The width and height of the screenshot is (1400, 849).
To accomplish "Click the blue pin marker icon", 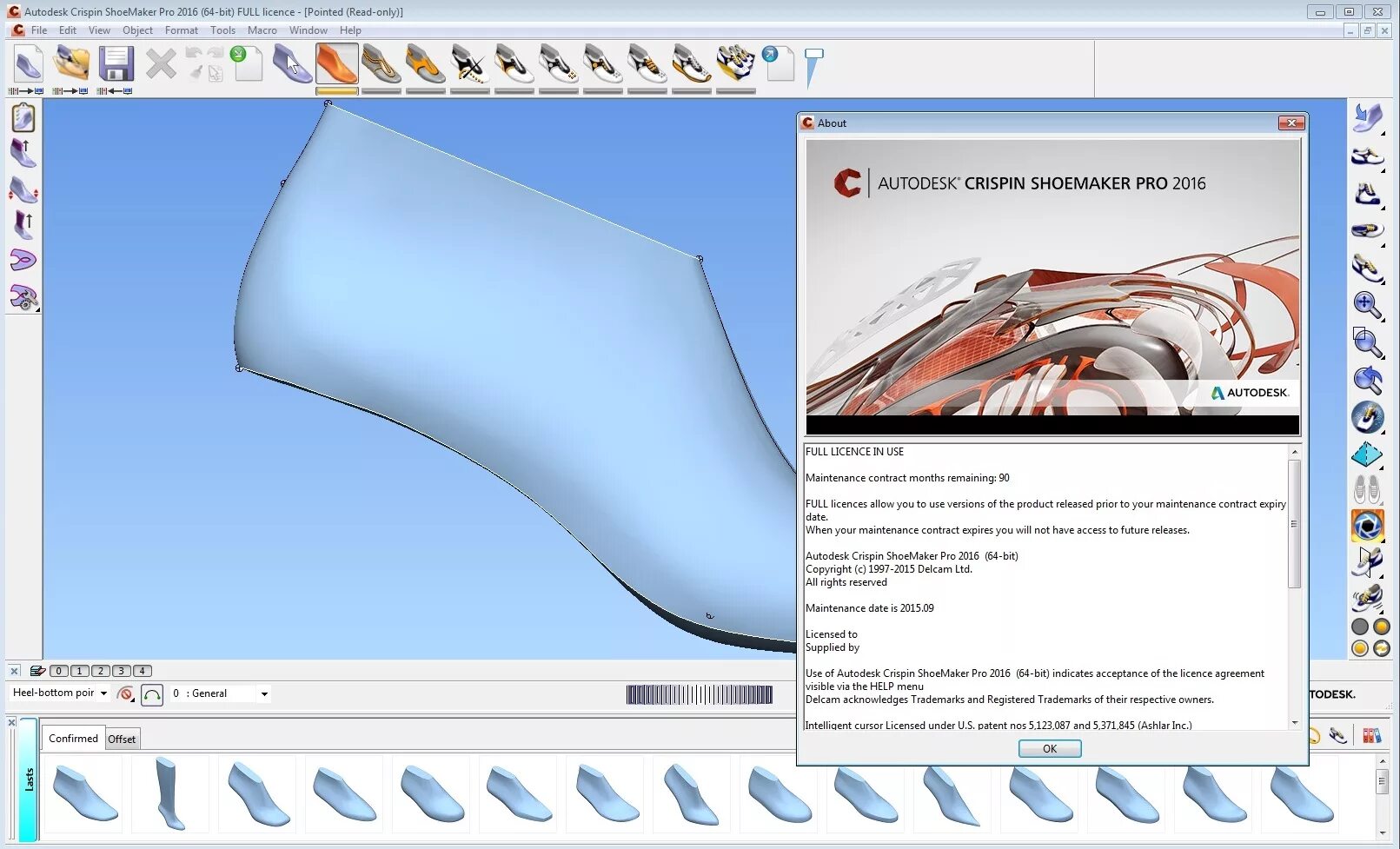I will click(x=813, y=68).
